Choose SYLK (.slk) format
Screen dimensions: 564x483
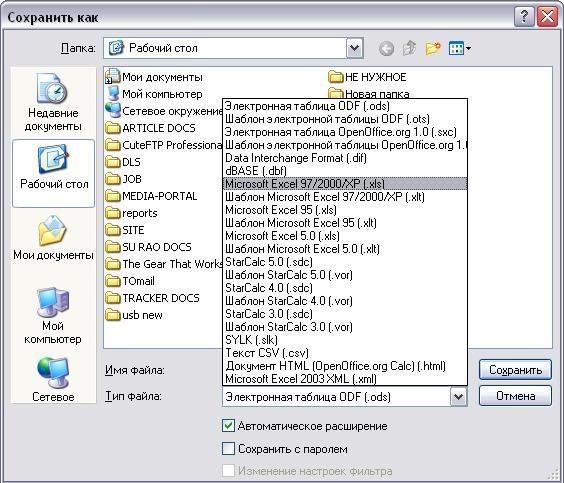pyautogui.click(x=345, y=340)
